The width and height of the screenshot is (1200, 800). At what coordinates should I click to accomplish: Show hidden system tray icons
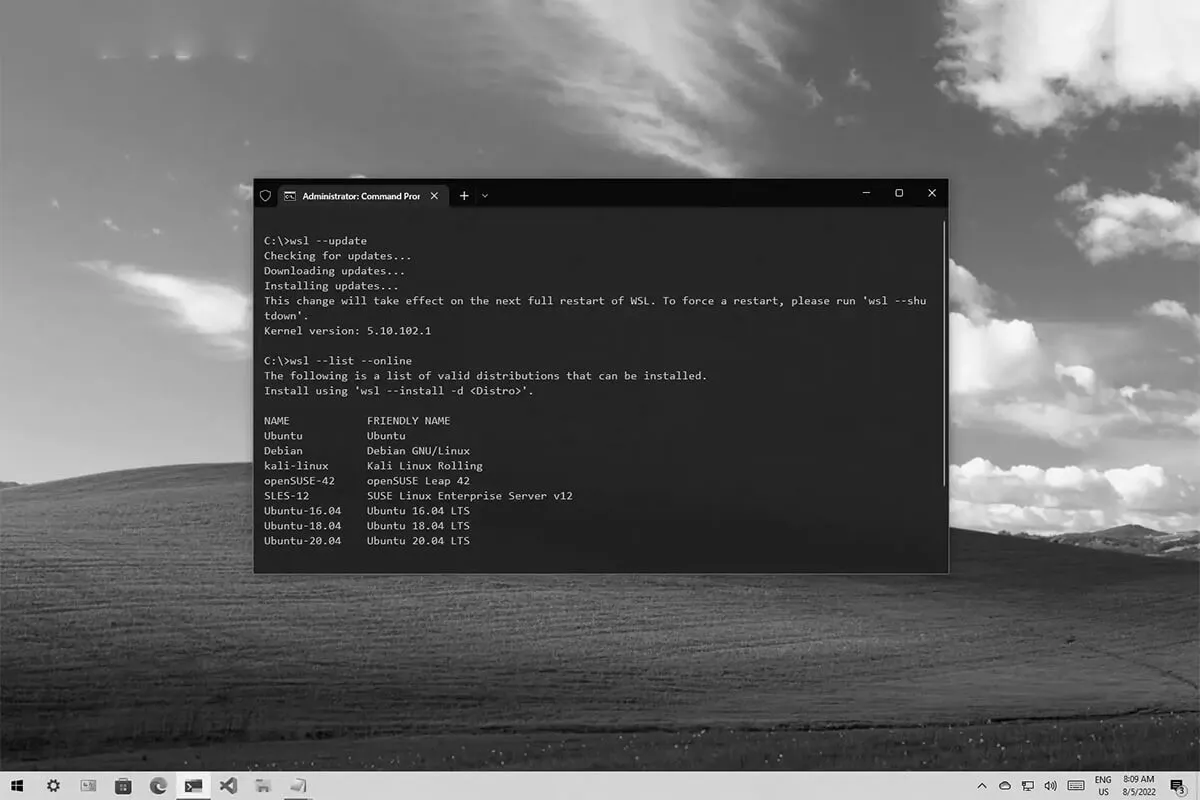(982, 786)
